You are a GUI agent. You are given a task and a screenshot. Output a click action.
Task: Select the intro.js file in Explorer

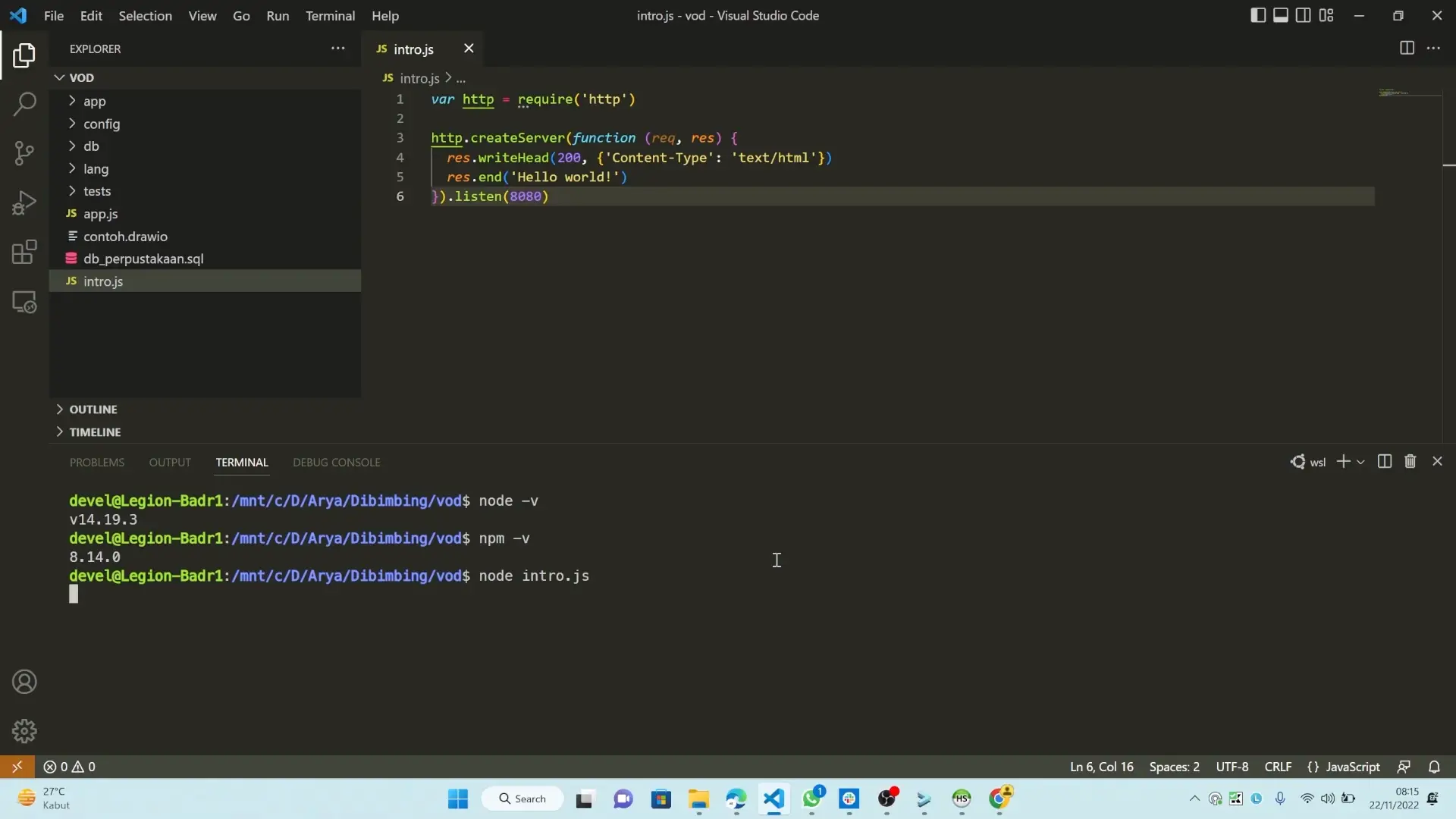[x=103, y=281]
